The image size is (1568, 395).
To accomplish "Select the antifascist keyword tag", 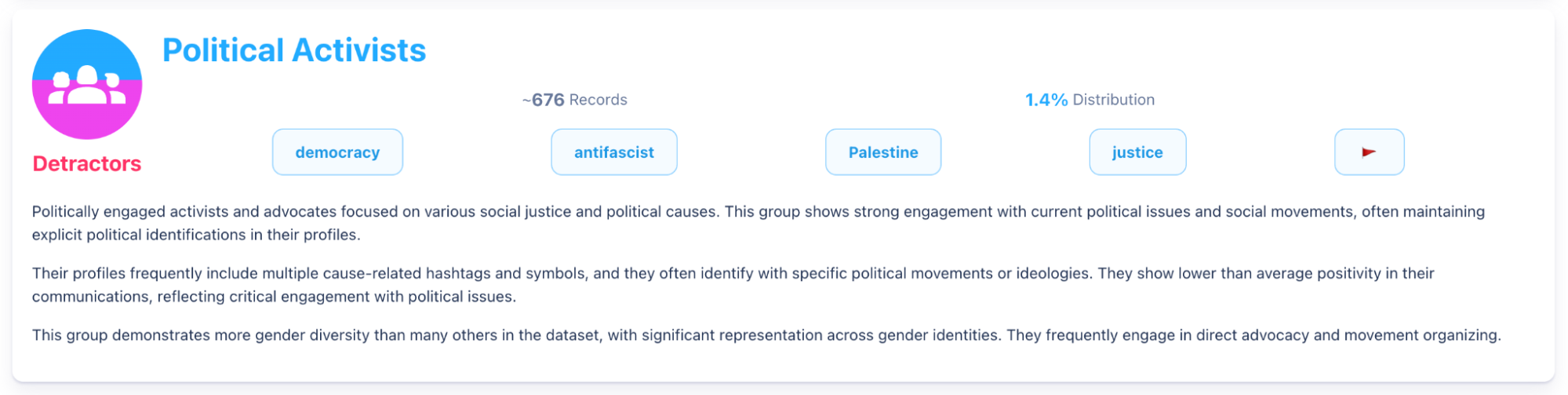I will click(x=613, y=152).
